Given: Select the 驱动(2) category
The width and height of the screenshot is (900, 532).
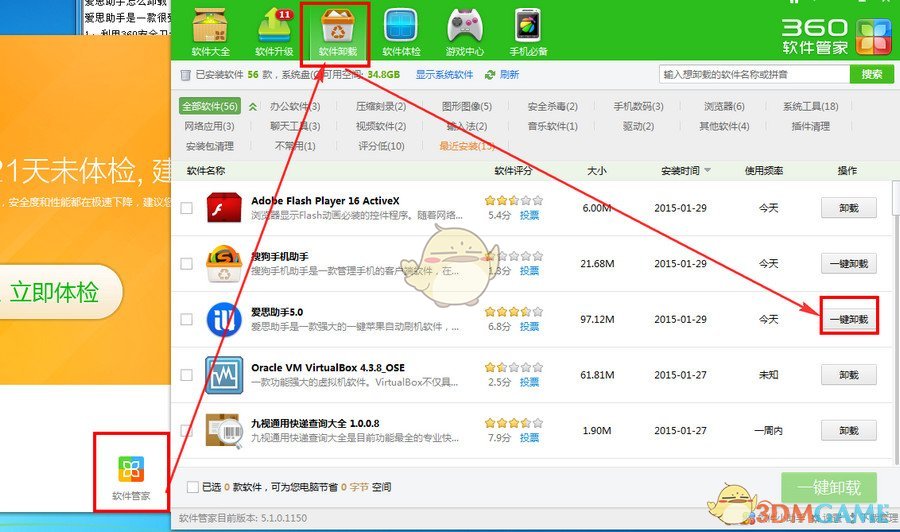Looking at the screenshot, I should point(638,126).
